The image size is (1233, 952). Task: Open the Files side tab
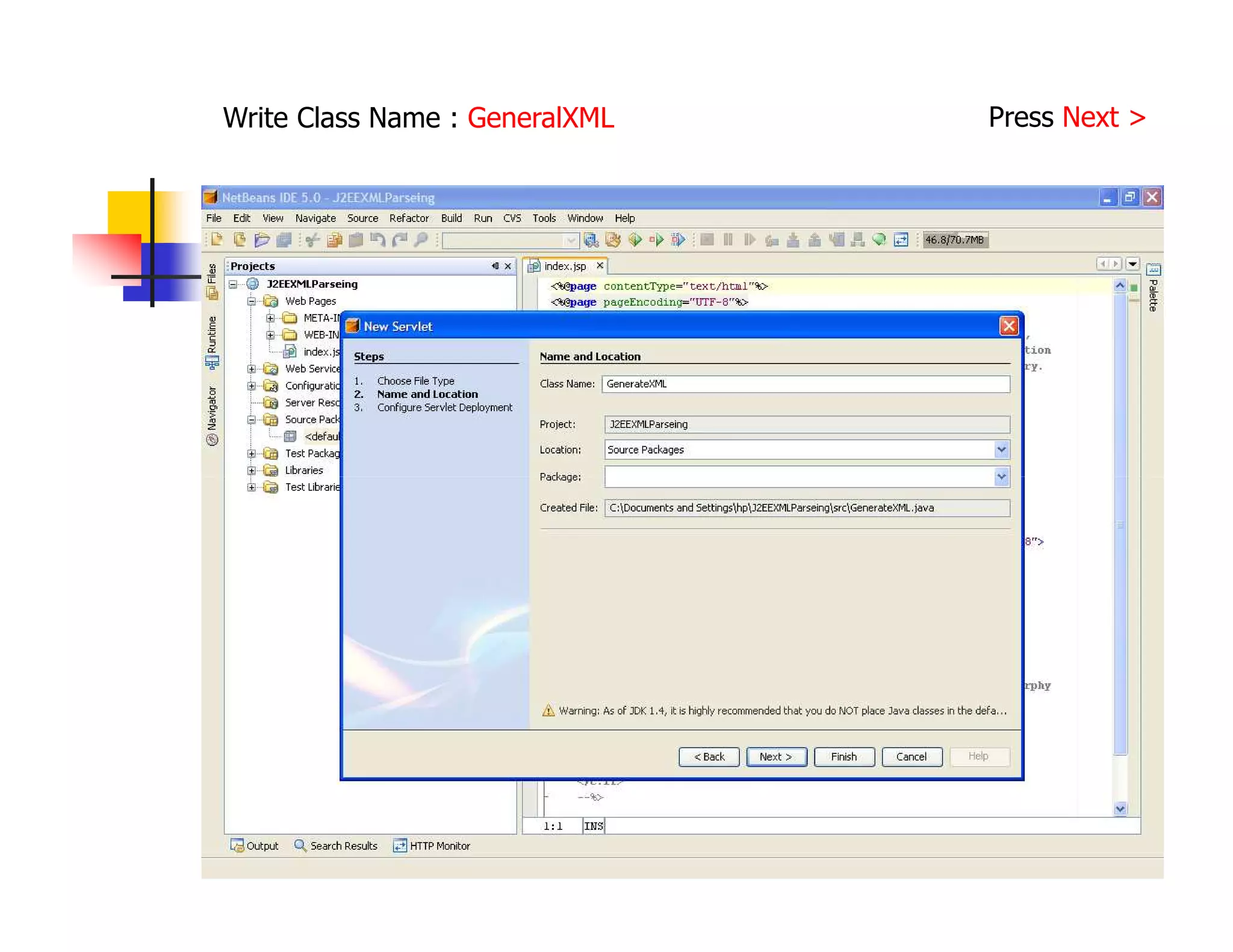pos(212,281)
